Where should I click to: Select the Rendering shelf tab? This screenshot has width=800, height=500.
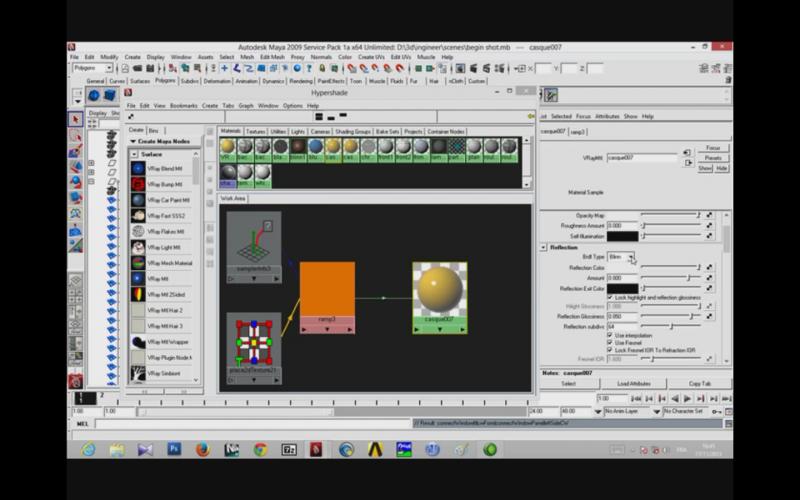(301, 81)
